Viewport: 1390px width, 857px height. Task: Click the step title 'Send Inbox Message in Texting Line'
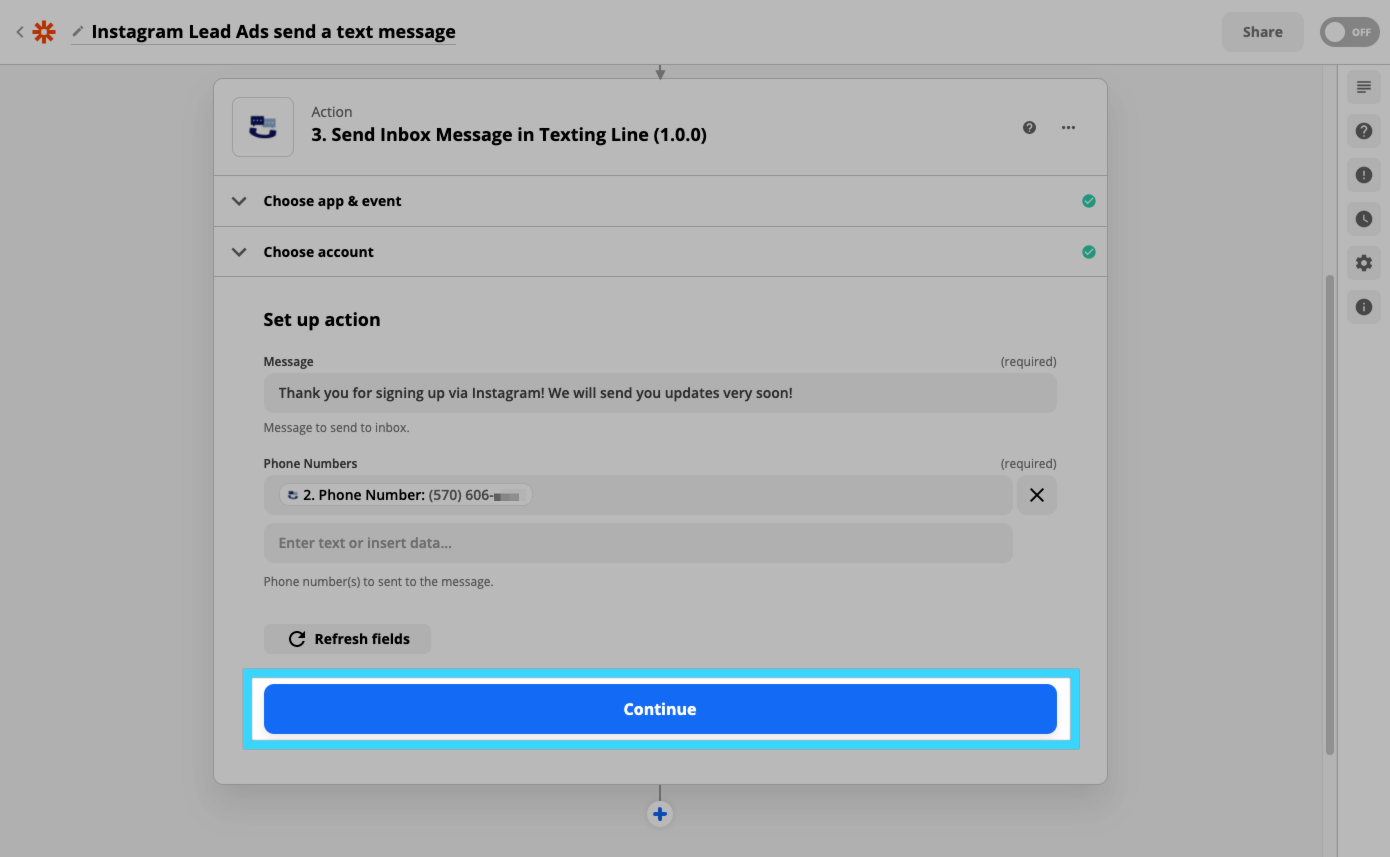[x=509, y=135]
